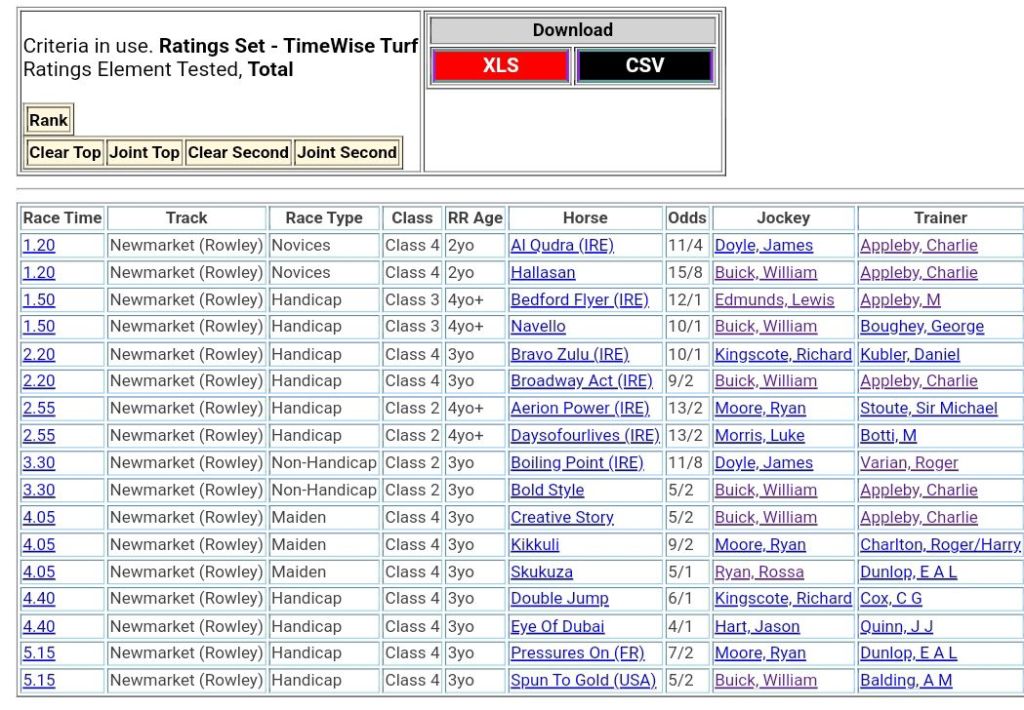Select the Clear Second filter
Screen dimensions: 1024x710
click(x=238, y=152)
